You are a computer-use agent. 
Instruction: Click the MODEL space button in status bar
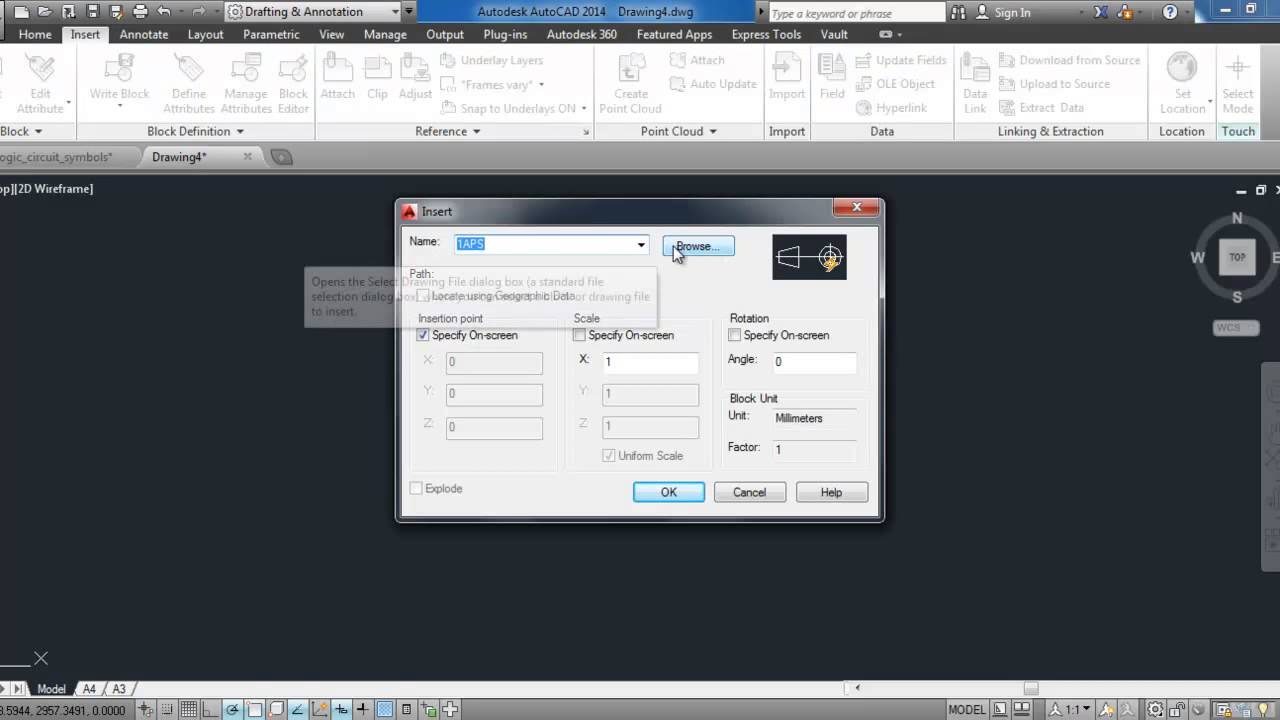coord(966,710)
